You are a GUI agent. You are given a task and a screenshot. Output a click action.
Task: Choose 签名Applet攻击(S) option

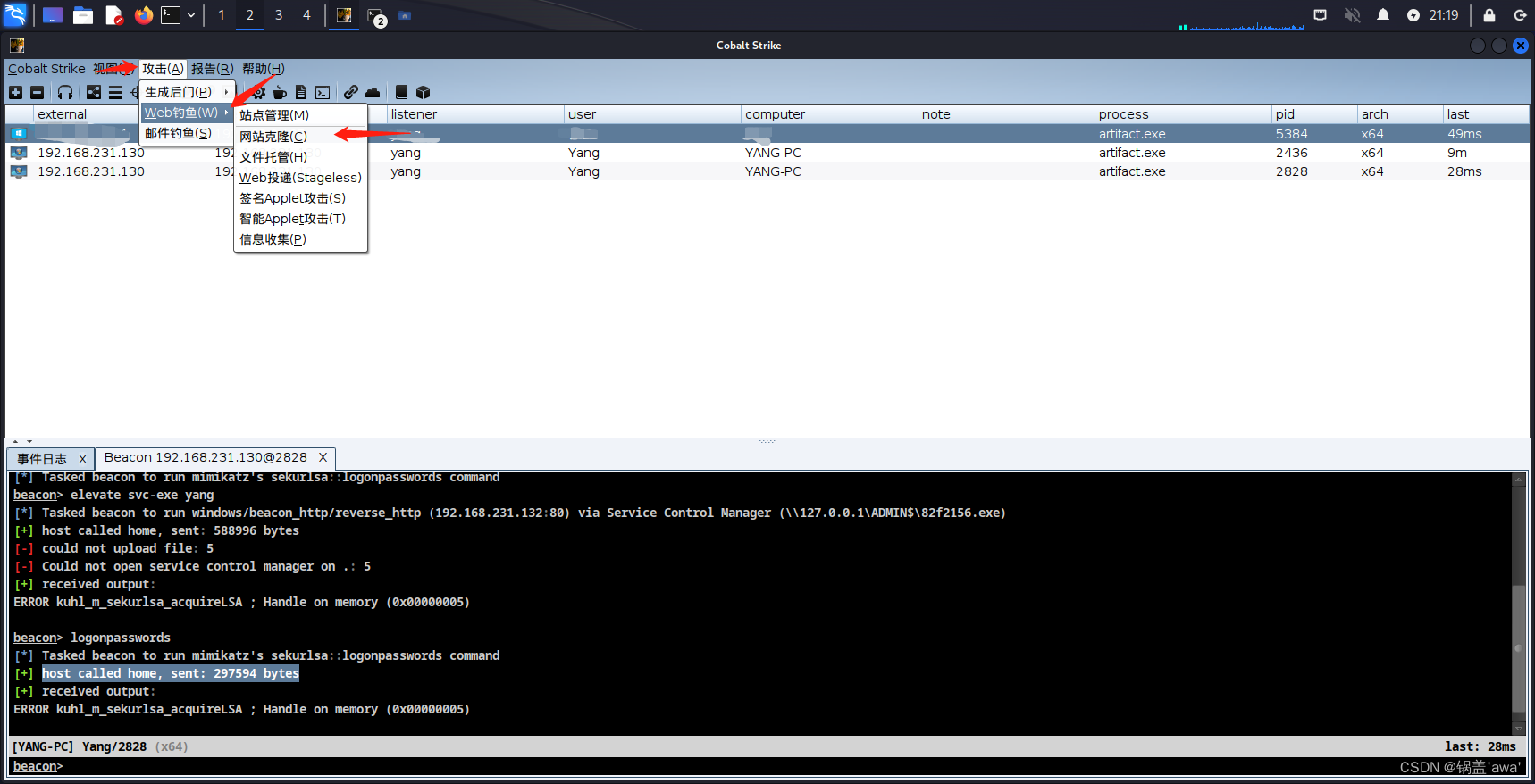(x=300, y=198)
